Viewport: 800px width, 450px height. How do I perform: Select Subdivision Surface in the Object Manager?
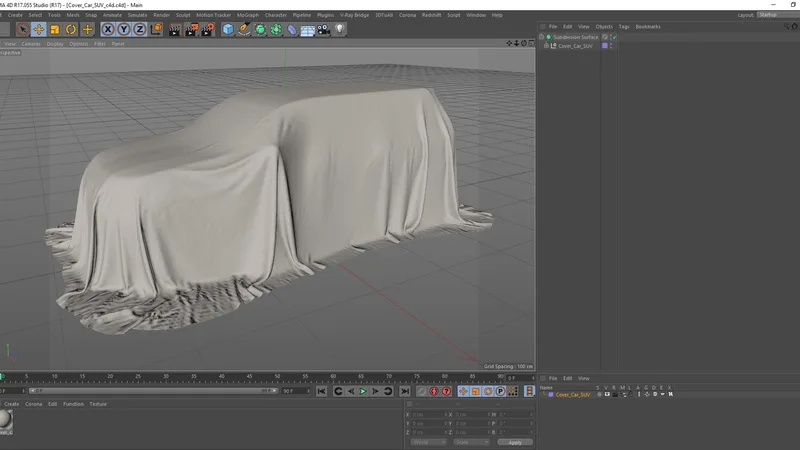tap(576, 37)
